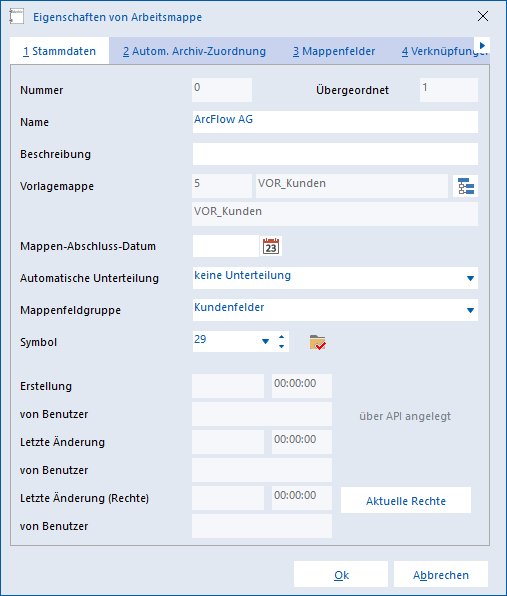The width and height of the screenshot is (507, 596).
Task: Increase the Symbol number with up arrow
Action: [x=281, y=336]
